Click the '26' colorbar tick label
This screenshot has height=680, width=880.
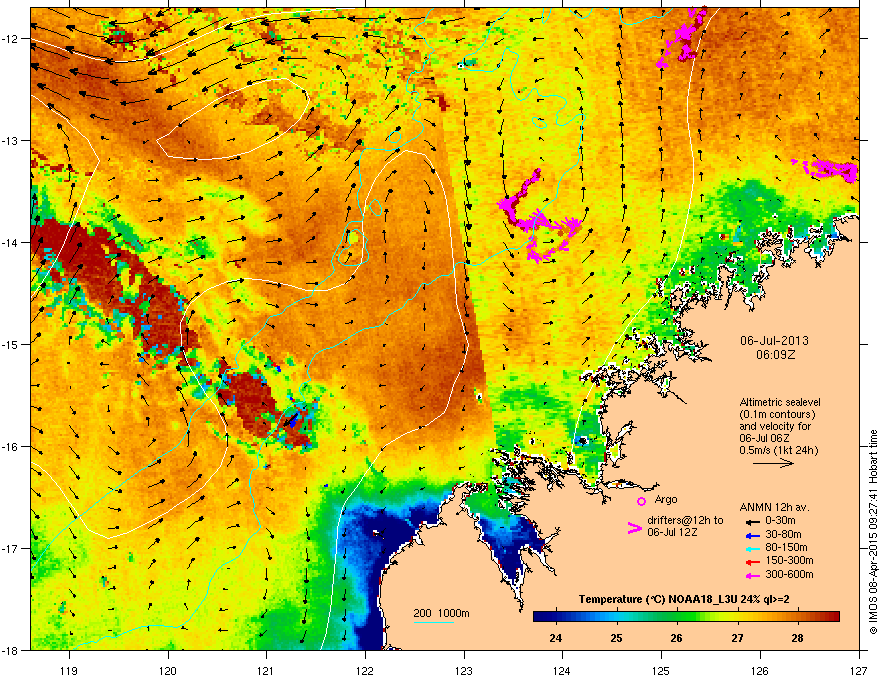click(x=677, y=638)
